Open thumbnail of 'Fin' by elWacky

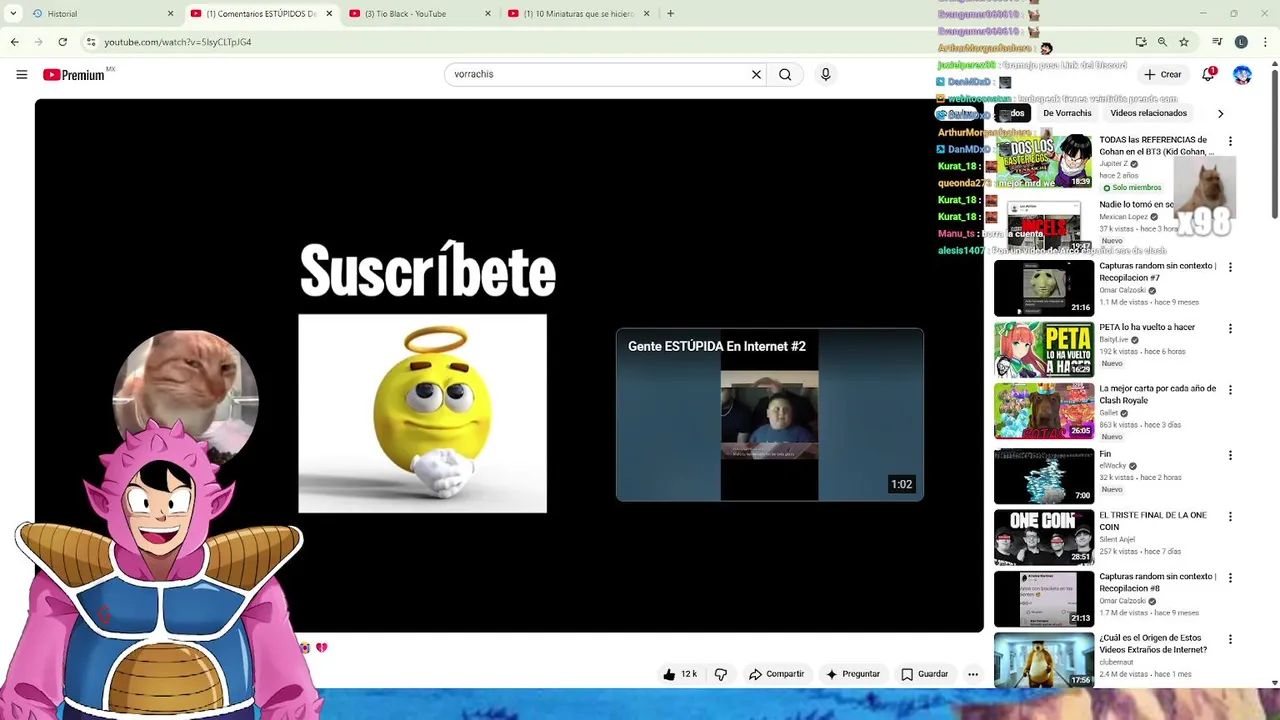coord(1044,476)
